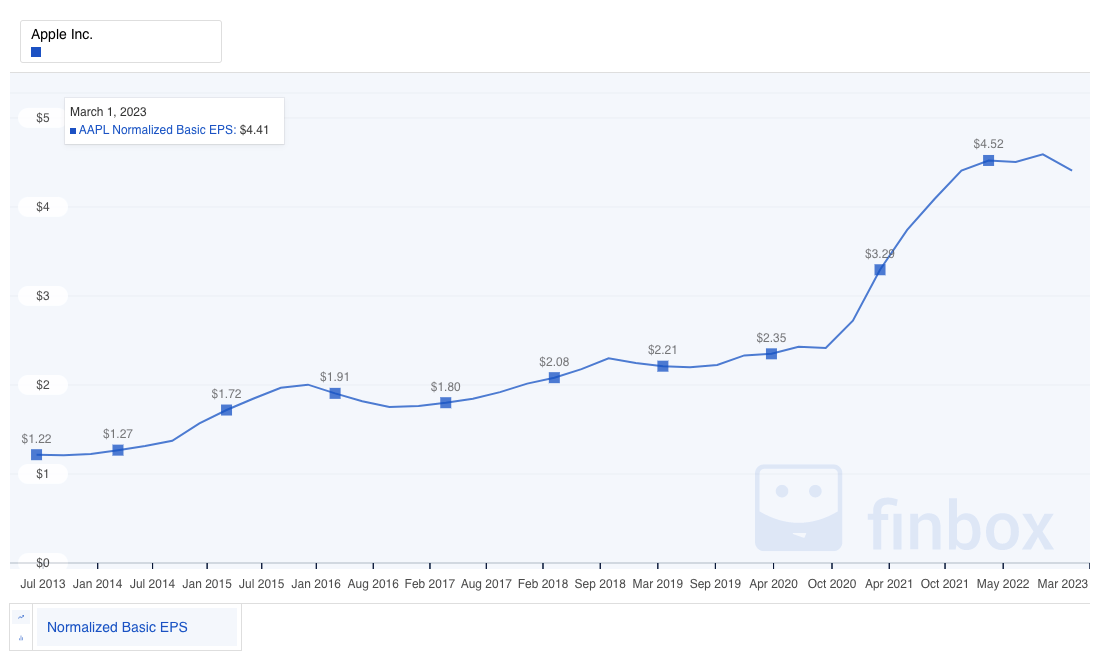Select the $2.35 data point marker
Image resolution: width=1100 pixels, height=661 pixels.
click(x=771, y=353)
